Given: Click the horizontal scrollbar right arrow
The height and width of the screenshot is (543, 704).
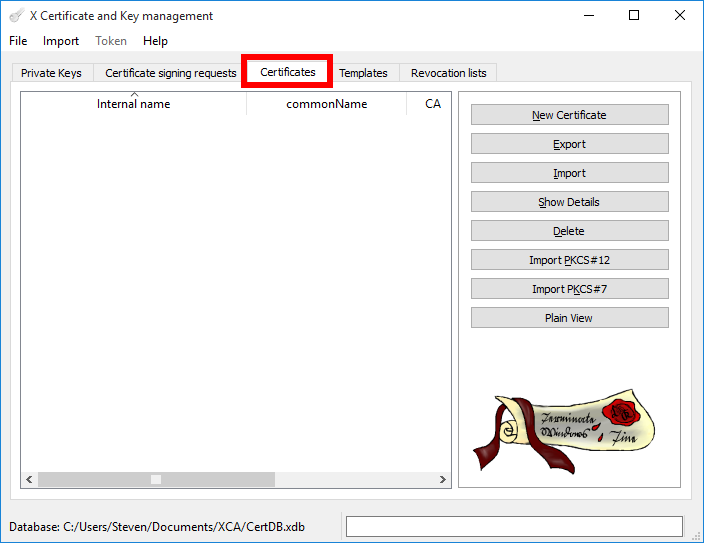Looking at the screenshot, I should click(x=443, y=480).
